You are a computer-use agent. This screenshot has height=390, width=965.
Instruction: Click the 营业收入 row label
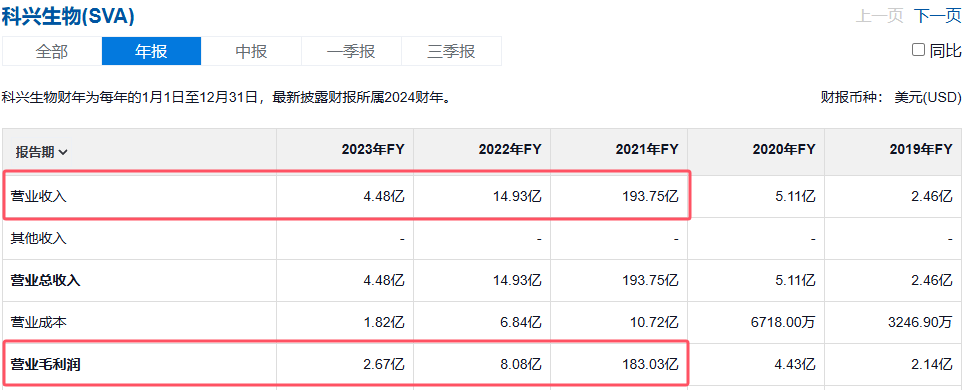click(x=38, y=197)
